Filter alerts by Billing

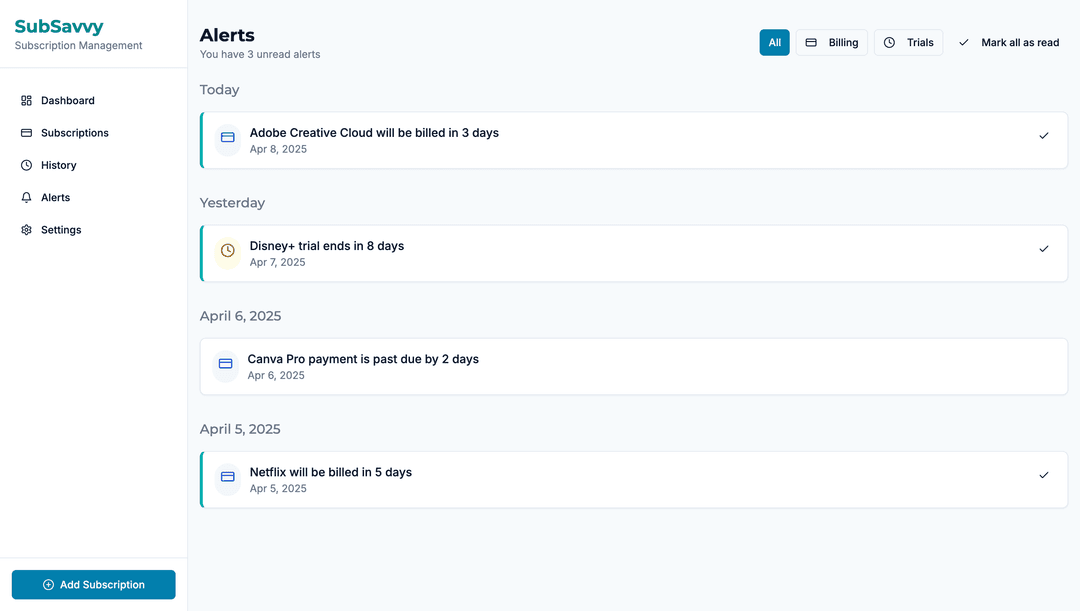(831, 42)
